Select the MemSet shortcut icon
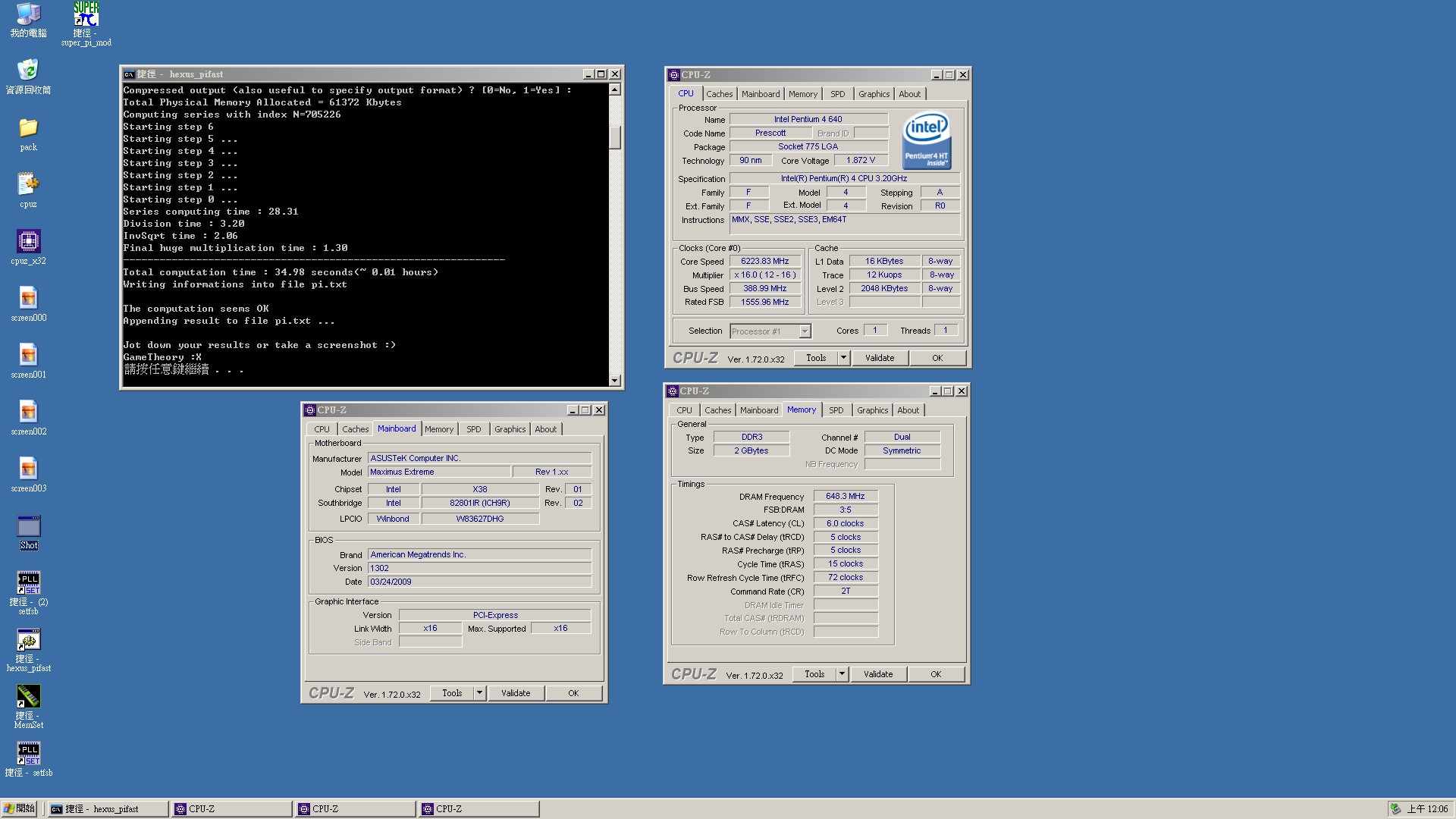This screenshot has width=1456, height=819. click(x=28, y=707)
